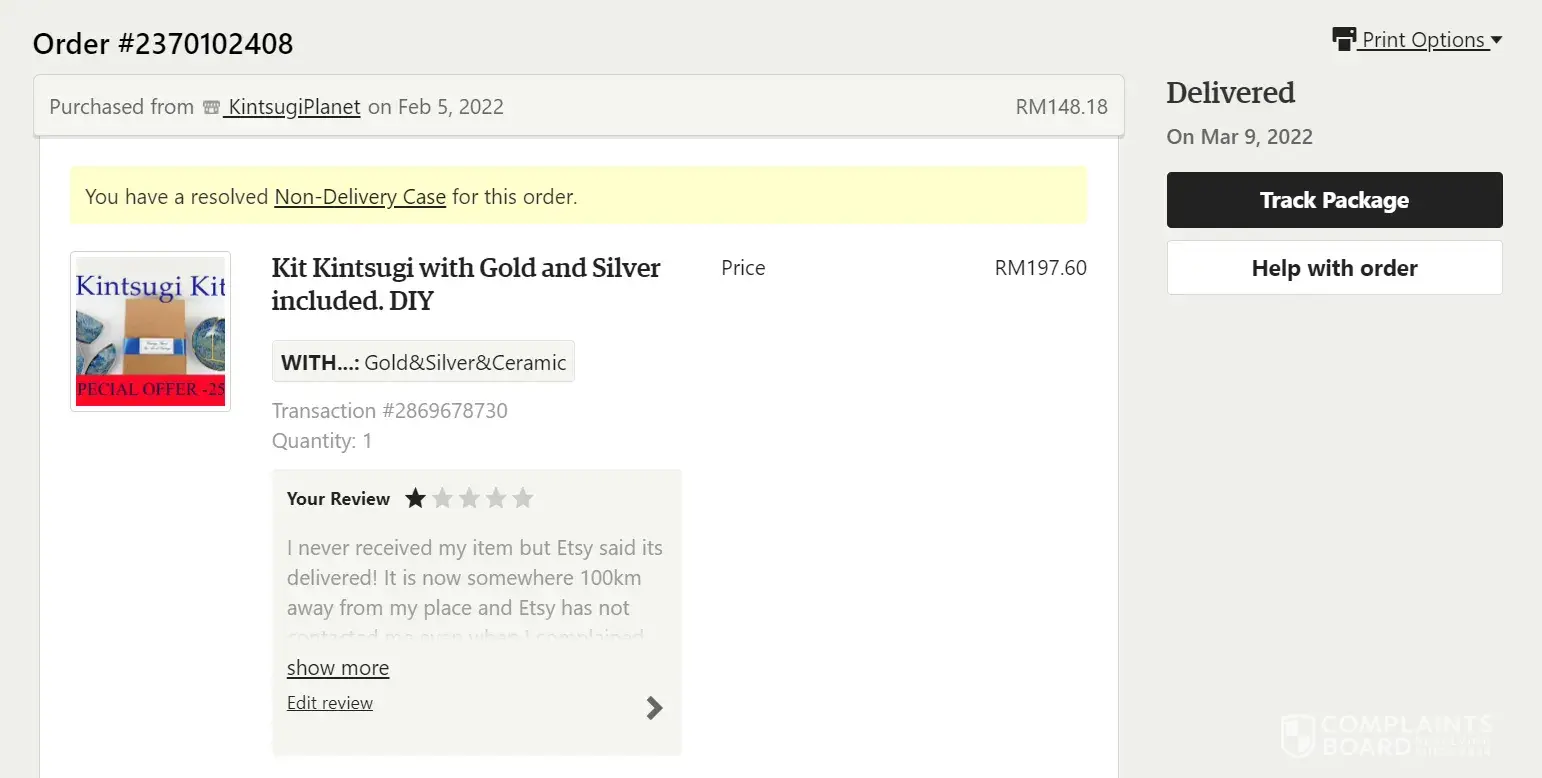Click the first review star
The image size is (1542, 778).
click(415, 498)
